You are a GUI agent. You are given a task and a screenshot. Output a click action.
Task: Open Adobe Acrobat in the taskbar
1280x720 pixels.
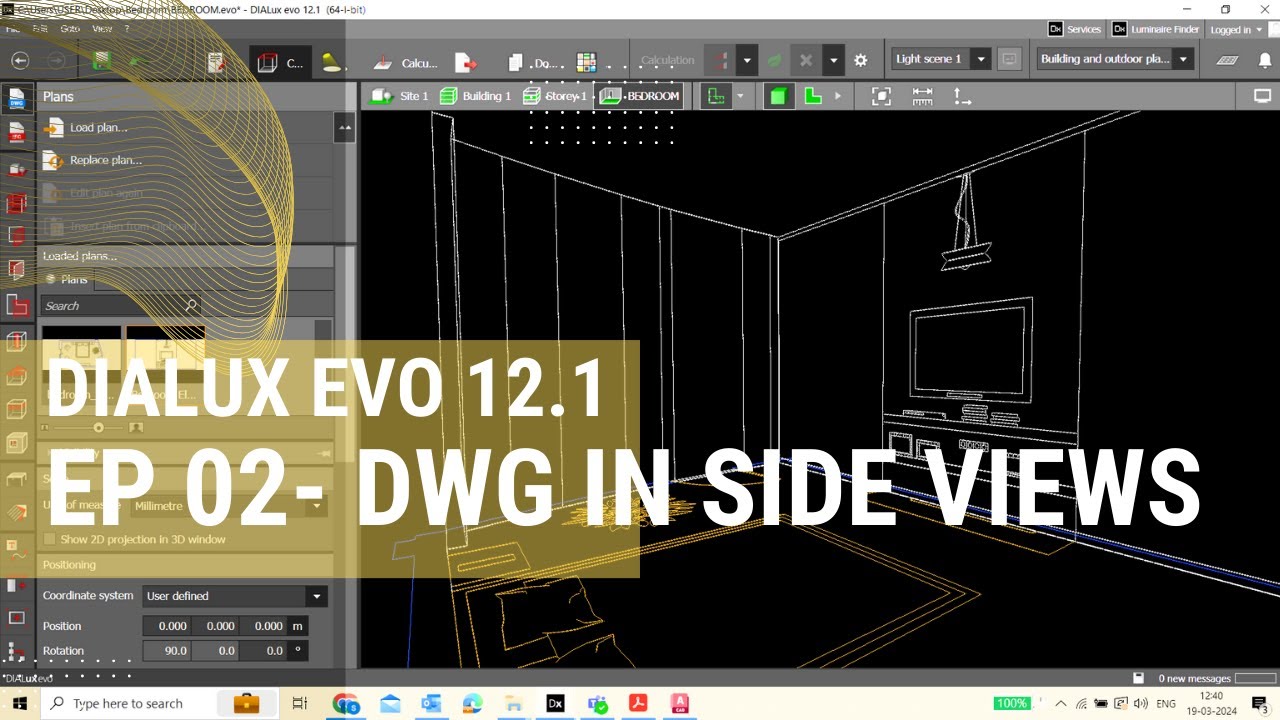pos(638,703)
